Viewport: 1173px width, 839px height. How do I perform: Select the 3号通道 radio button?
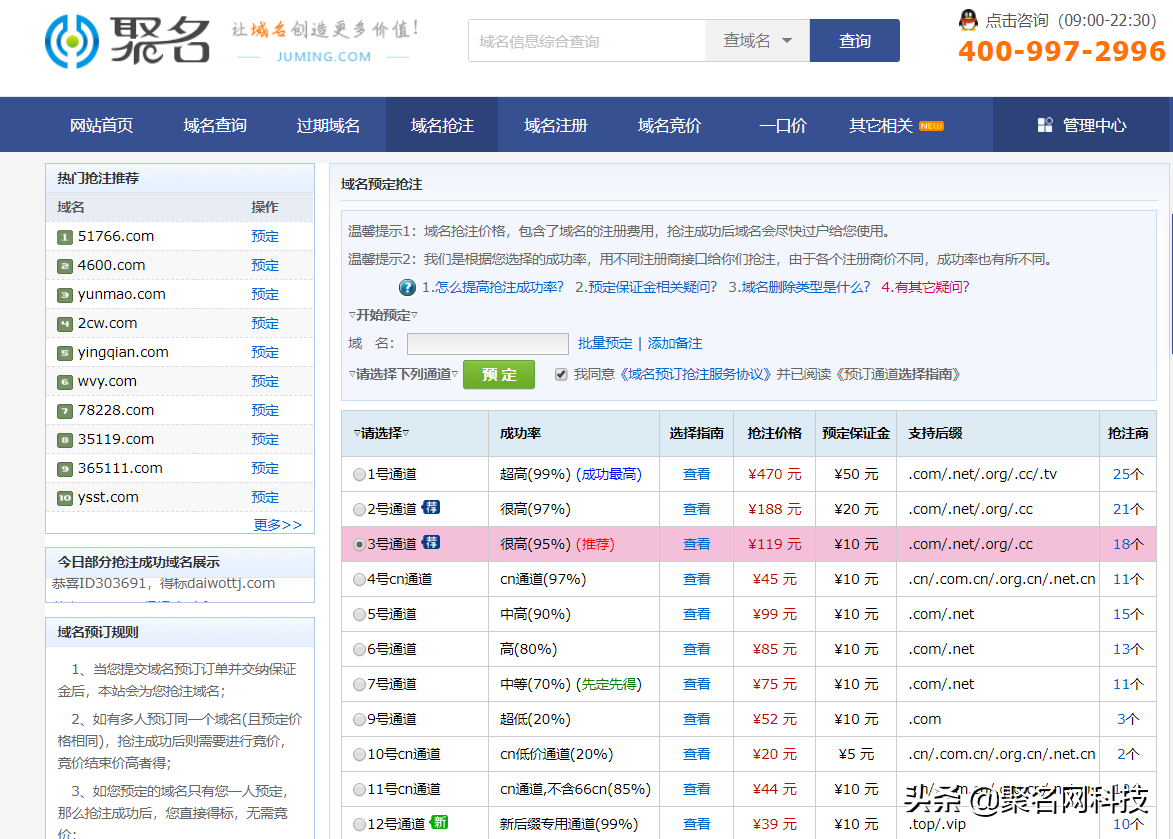359,544
